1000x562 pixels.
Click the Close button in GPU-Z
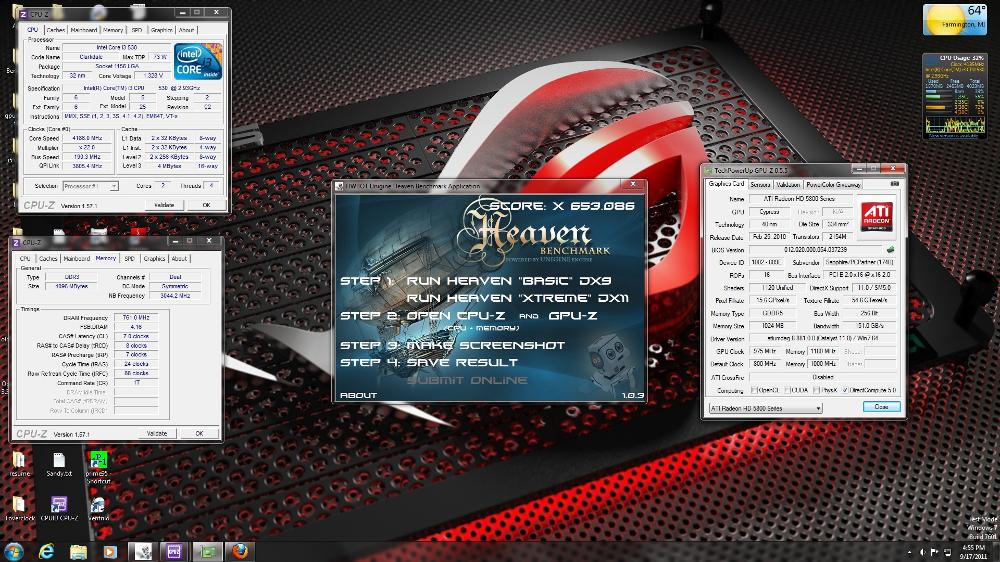point(881,406)
